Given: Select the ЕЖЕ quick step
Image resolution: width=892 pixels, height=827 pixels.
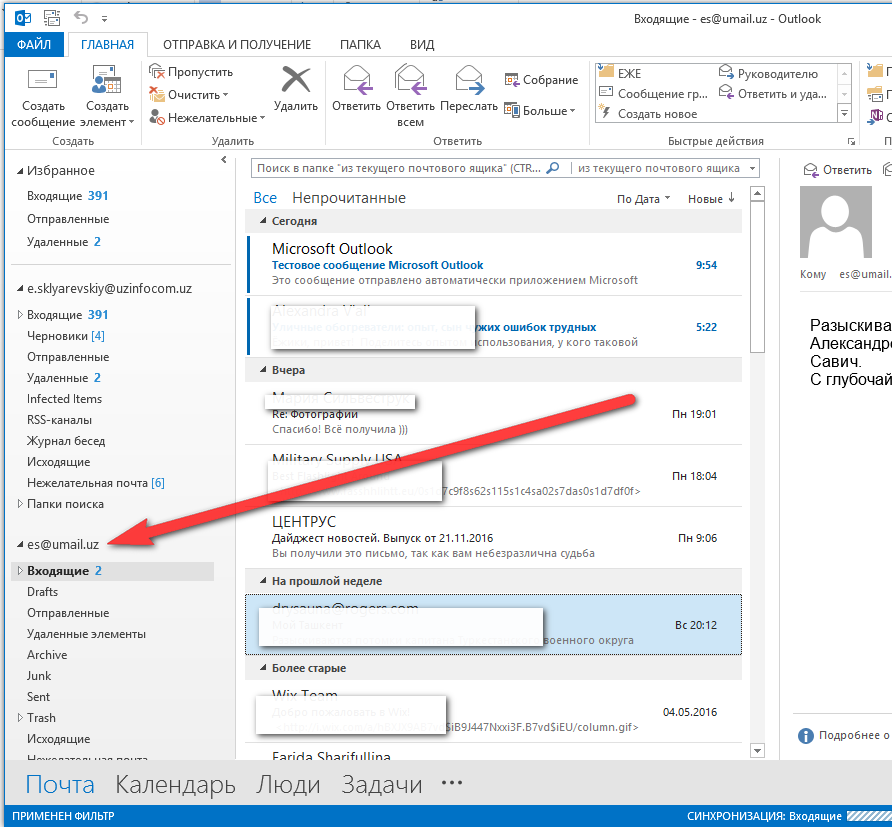Looking at the screenshot, I should (620, 73).
